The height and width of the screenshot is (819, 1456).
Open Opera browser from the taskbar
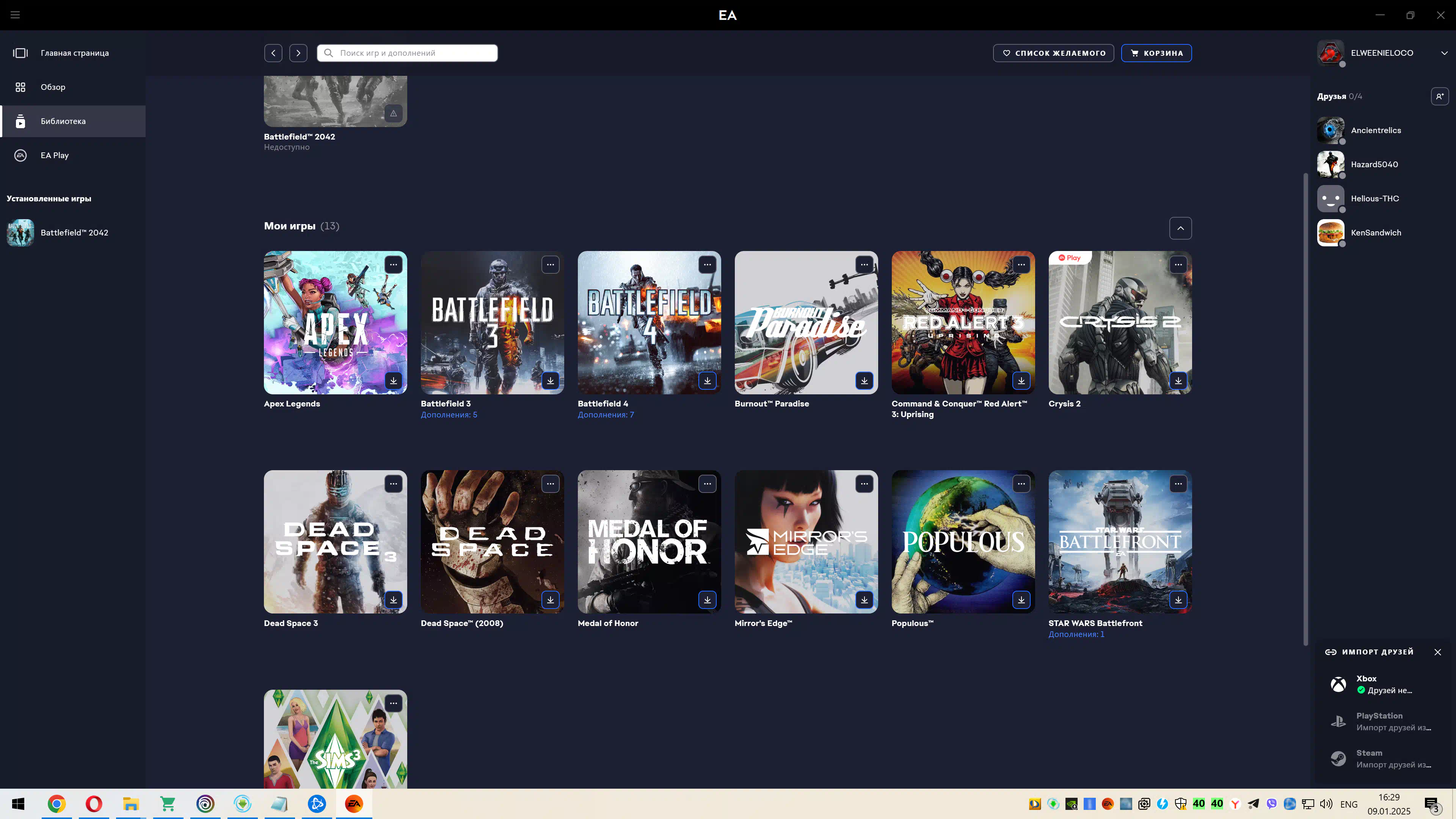94,804
